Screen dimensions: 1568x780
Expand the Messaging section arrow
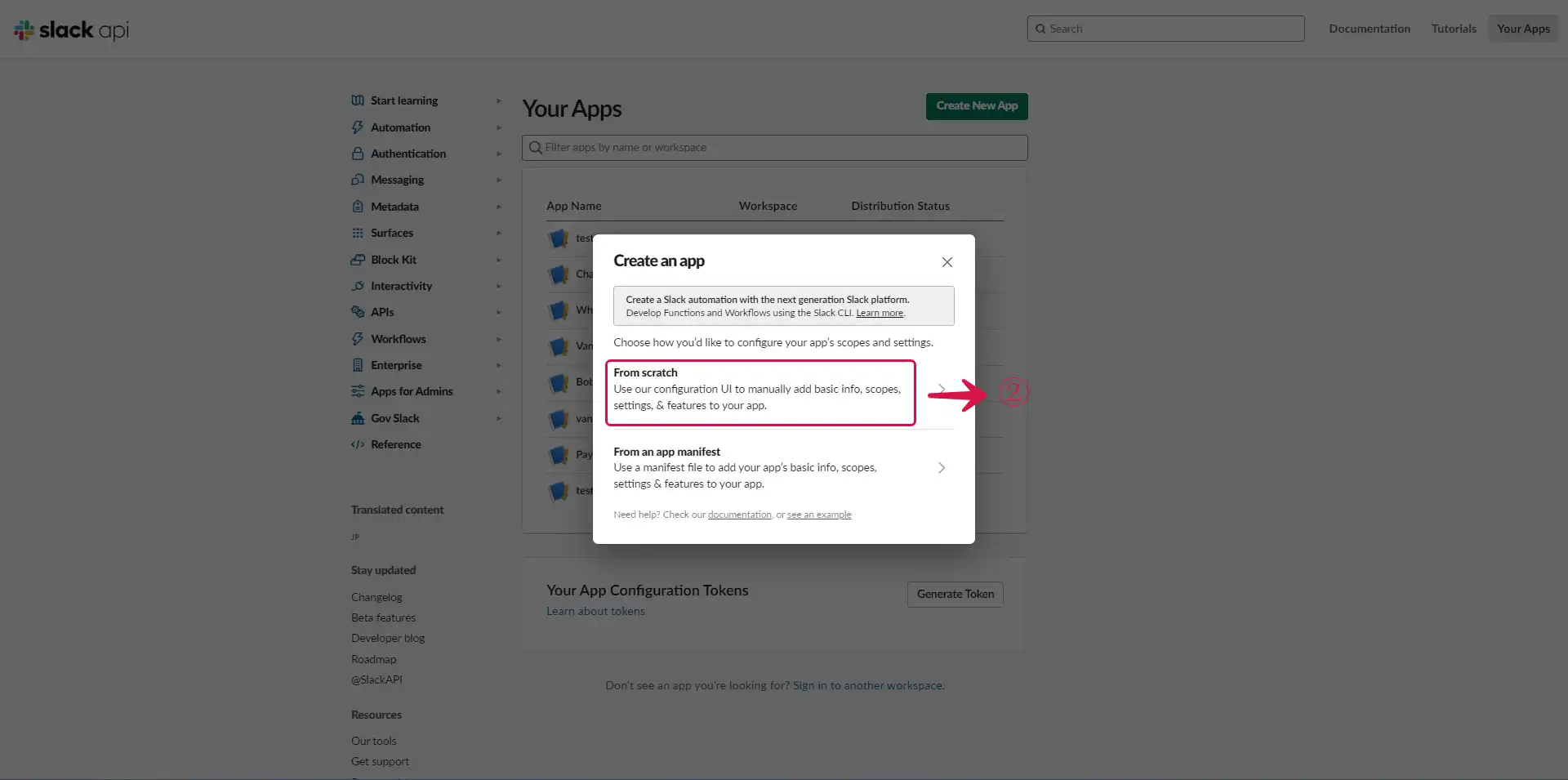click(x=499, y=180)
